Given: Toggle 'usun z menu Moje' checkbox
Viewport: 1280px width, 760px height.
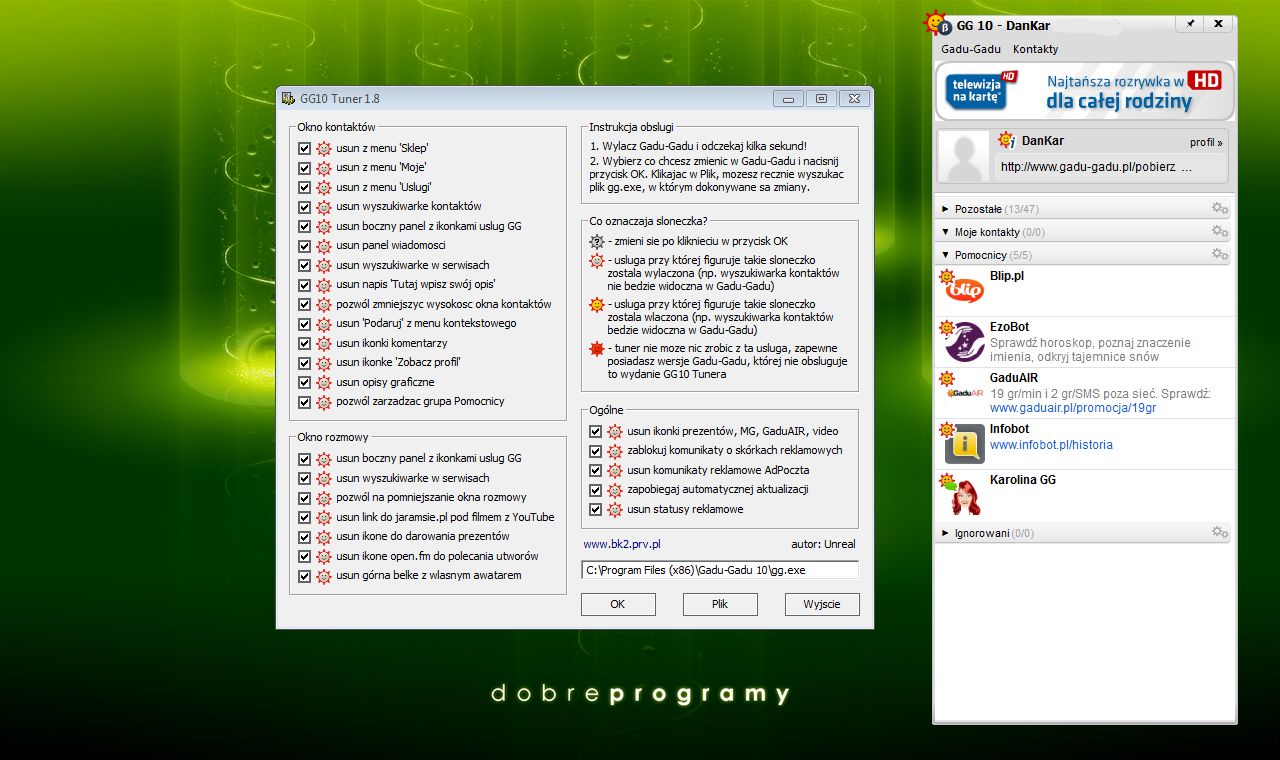Looking at the screenshot, I should coord(305,168).
